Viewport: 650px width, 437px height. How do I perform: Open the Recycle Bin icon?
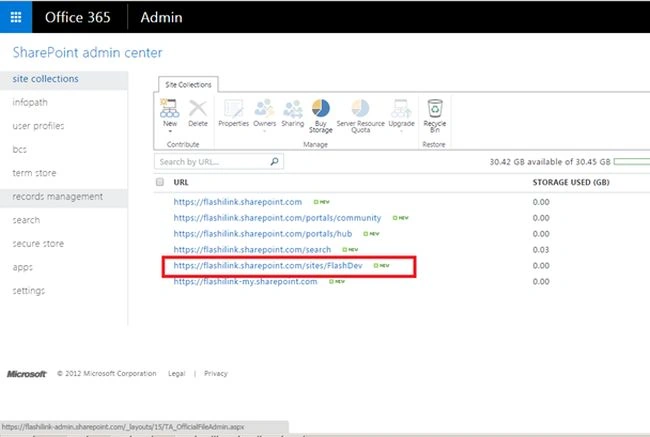[x=435, y=108]
